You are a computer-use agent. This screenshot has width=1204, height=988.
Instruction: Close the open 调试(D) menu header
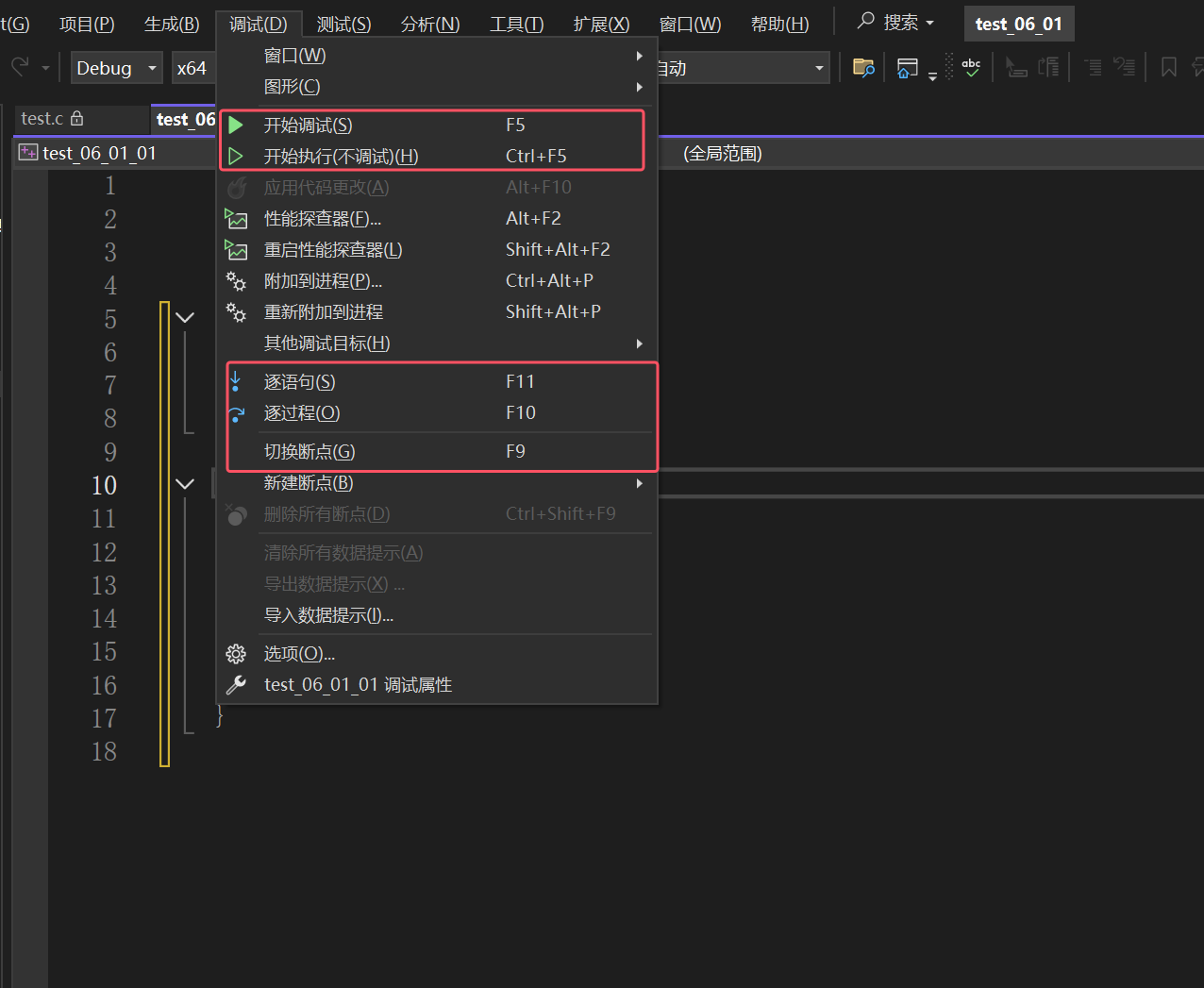(258, 24)
